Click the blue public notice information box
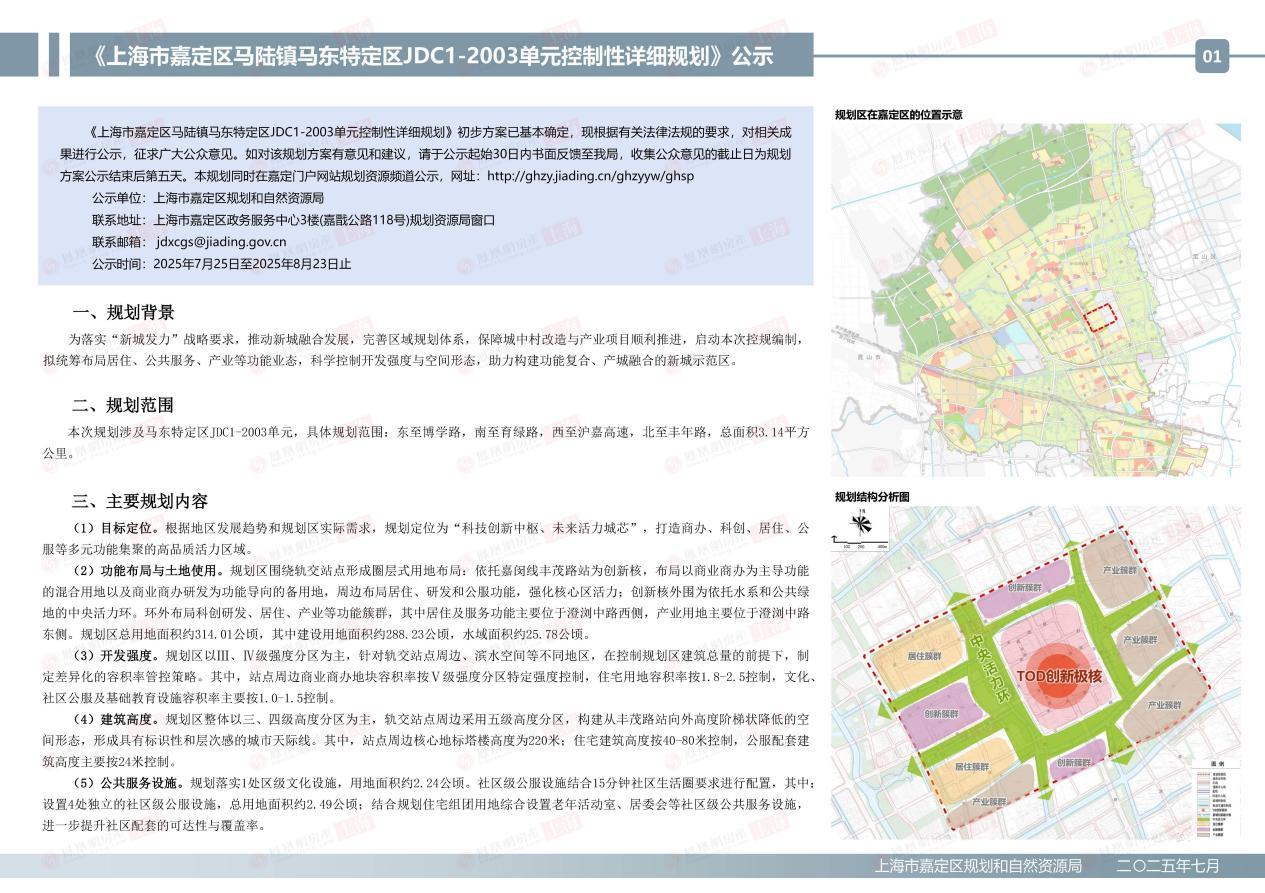The height and width of the screenshot is (893, 1265). tap(425, 197)
